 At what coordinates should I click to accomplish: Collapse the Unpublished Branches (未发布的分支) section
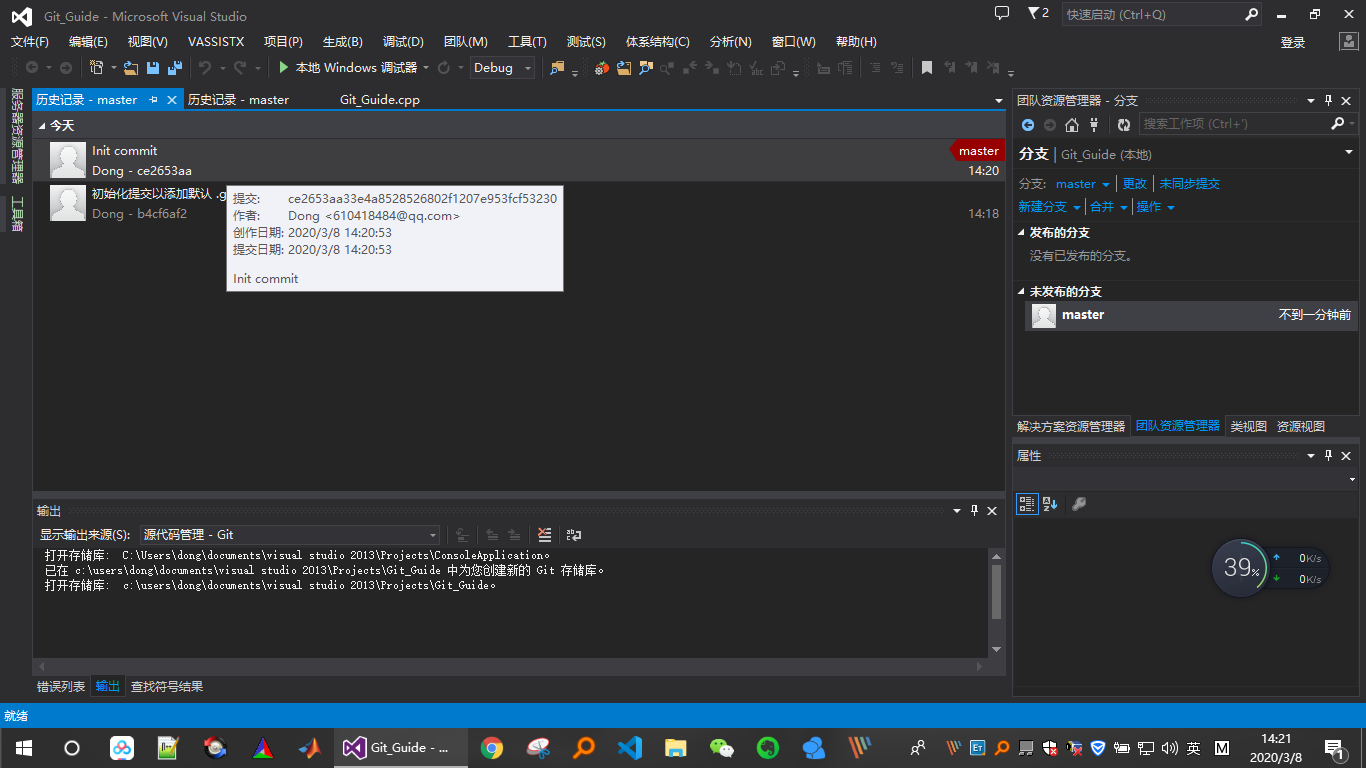pos(1022,292)
